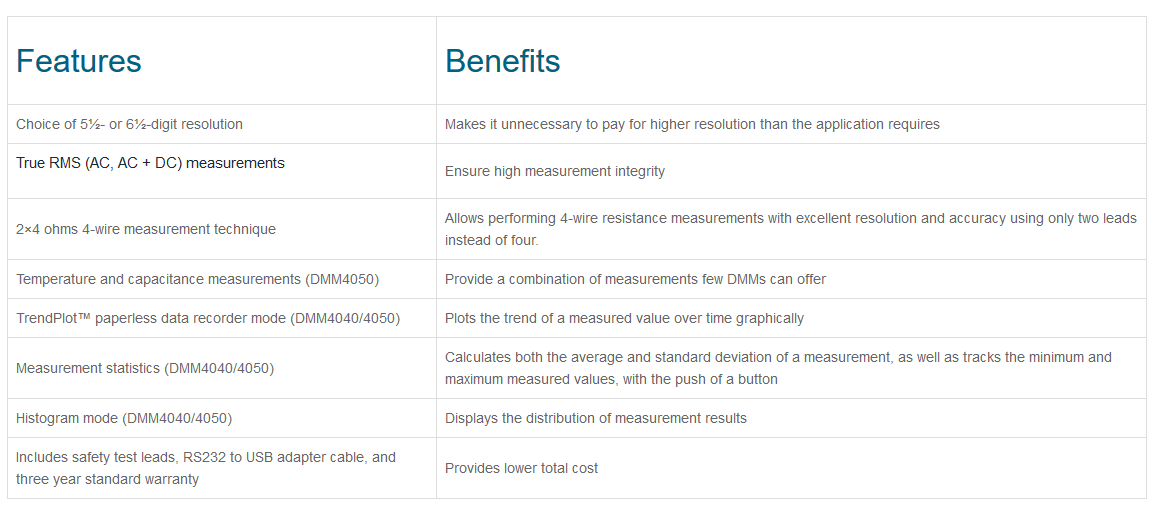Click the 'unnecessary to pay for higher resolution' benefit
Screen dimensions: 1162x505
pyautogui.click(x=692, y=125)
